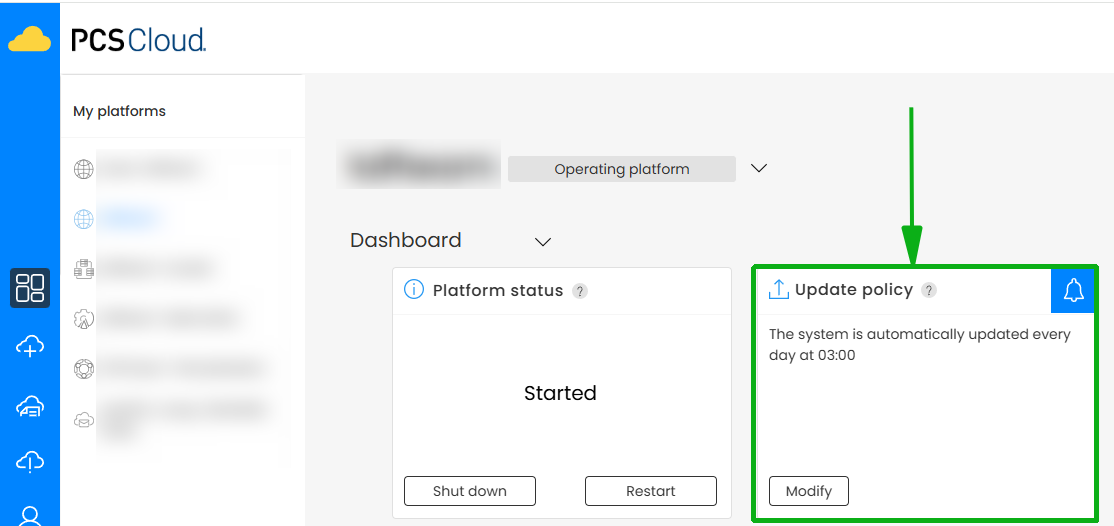Click the Dashboard title text
The width and height of the screenshot is (1114, 526).
[x=406, y=240]
